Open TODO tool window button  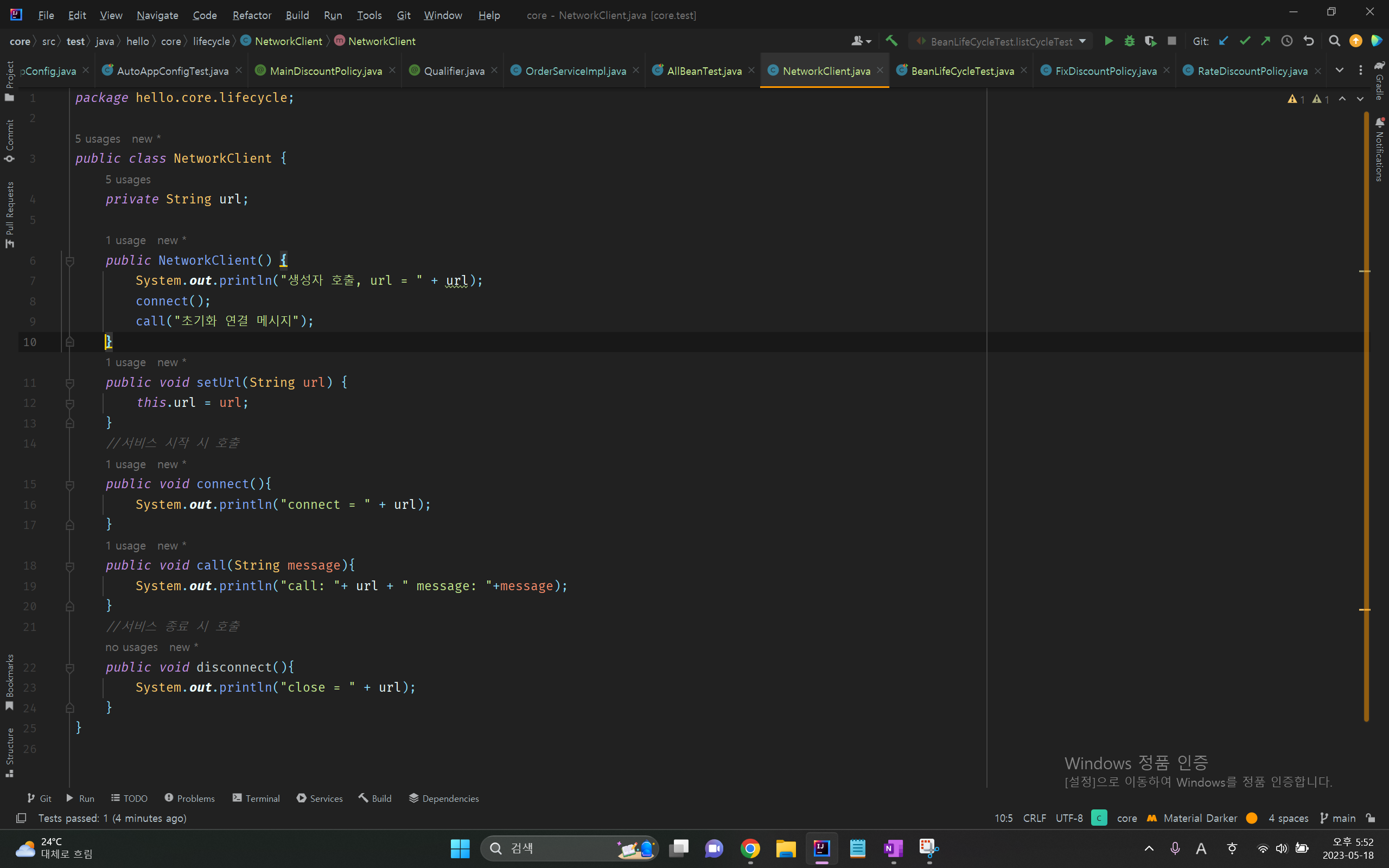(x=129, y=799)
